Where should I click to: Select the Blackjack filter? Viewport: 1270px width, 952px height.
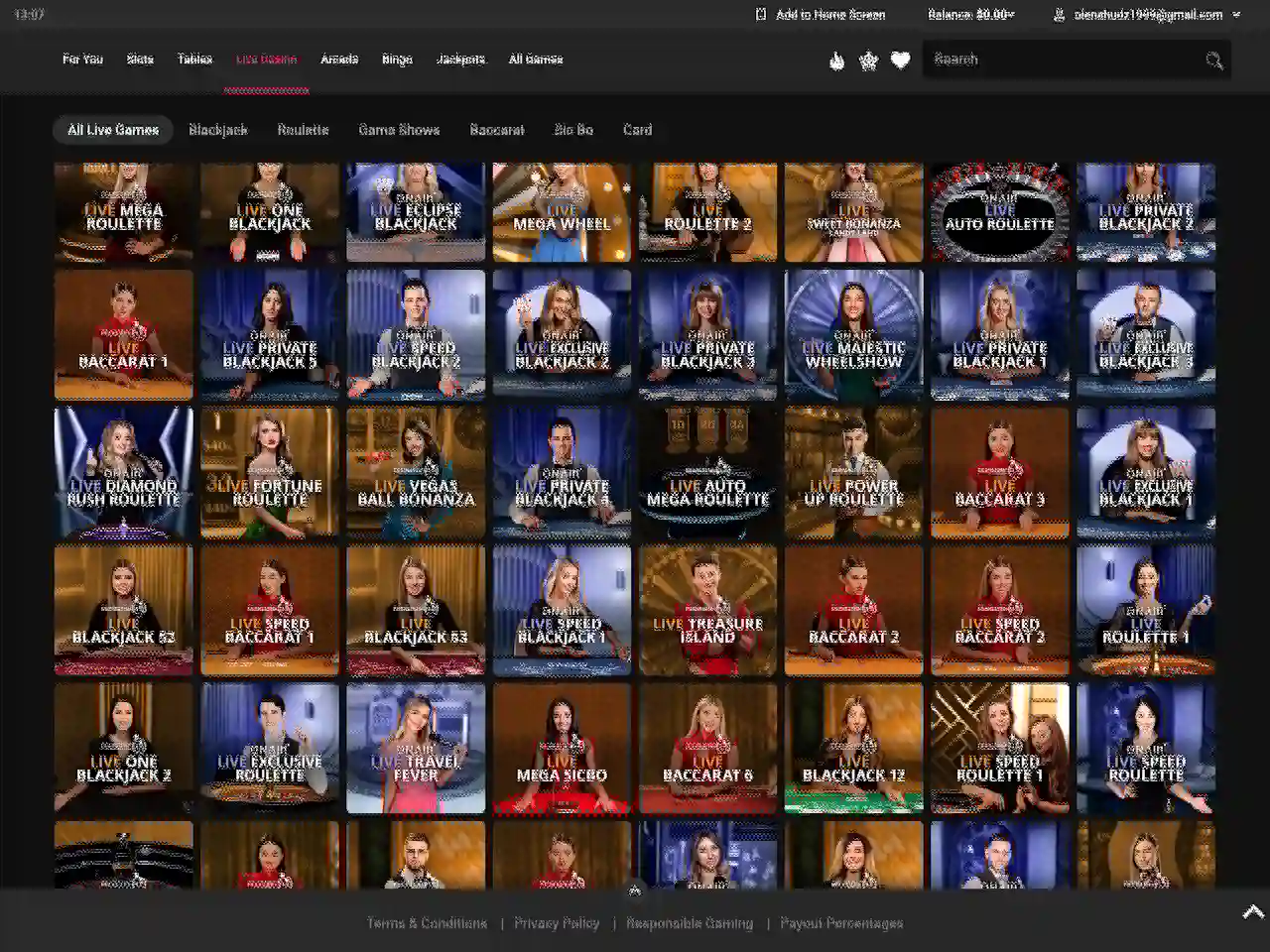pos(218,130)
